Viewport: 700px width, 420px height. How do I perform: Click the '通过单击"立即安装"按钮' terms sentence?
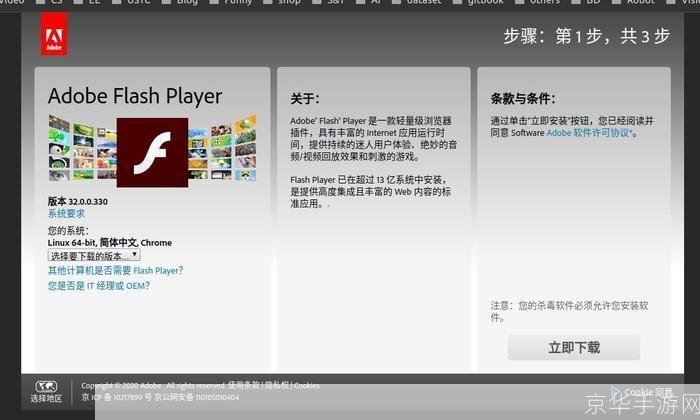point(572,126)
